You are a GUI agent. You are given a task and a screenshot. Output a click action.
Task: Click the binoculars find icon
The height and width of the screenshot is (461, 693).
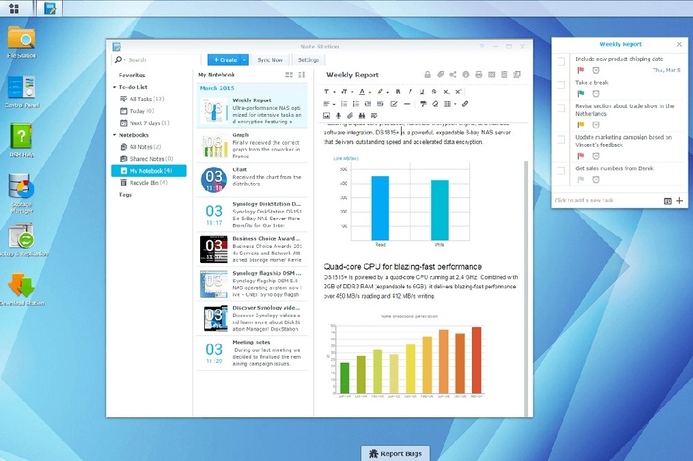(362, 116)
